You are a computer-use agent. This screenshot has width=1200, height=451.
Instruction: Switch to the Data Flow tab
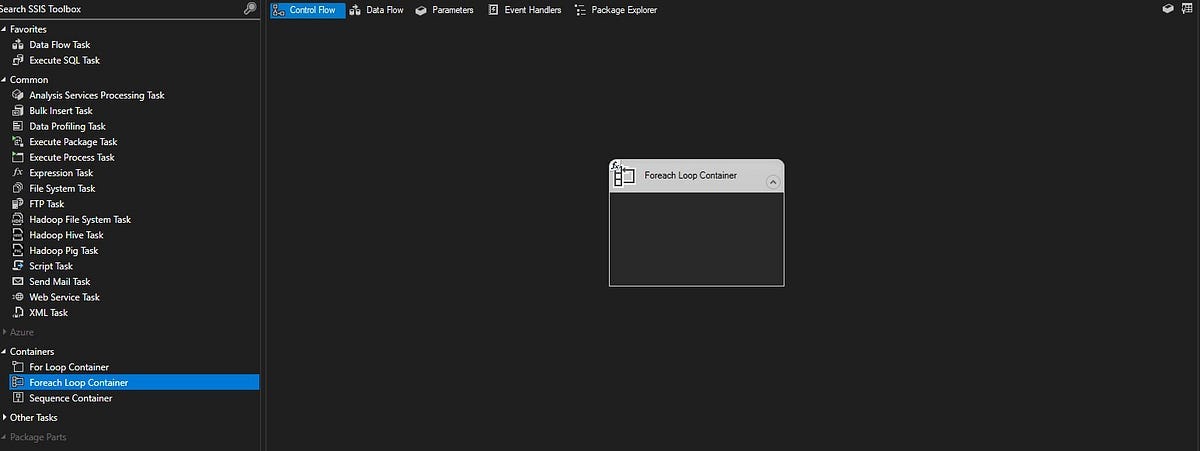pos(377,10)
